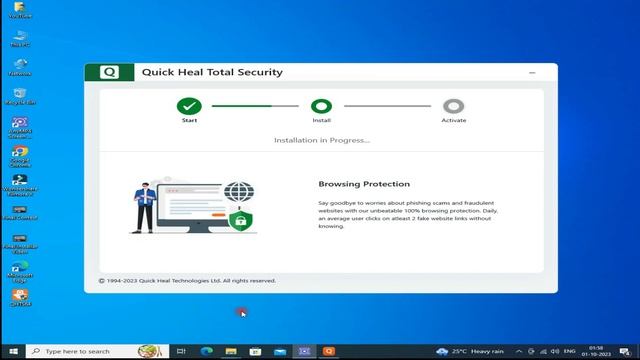Click the Quick Heal Q logo in title bar
Screen dimensions: 640x360
[109, 72]
